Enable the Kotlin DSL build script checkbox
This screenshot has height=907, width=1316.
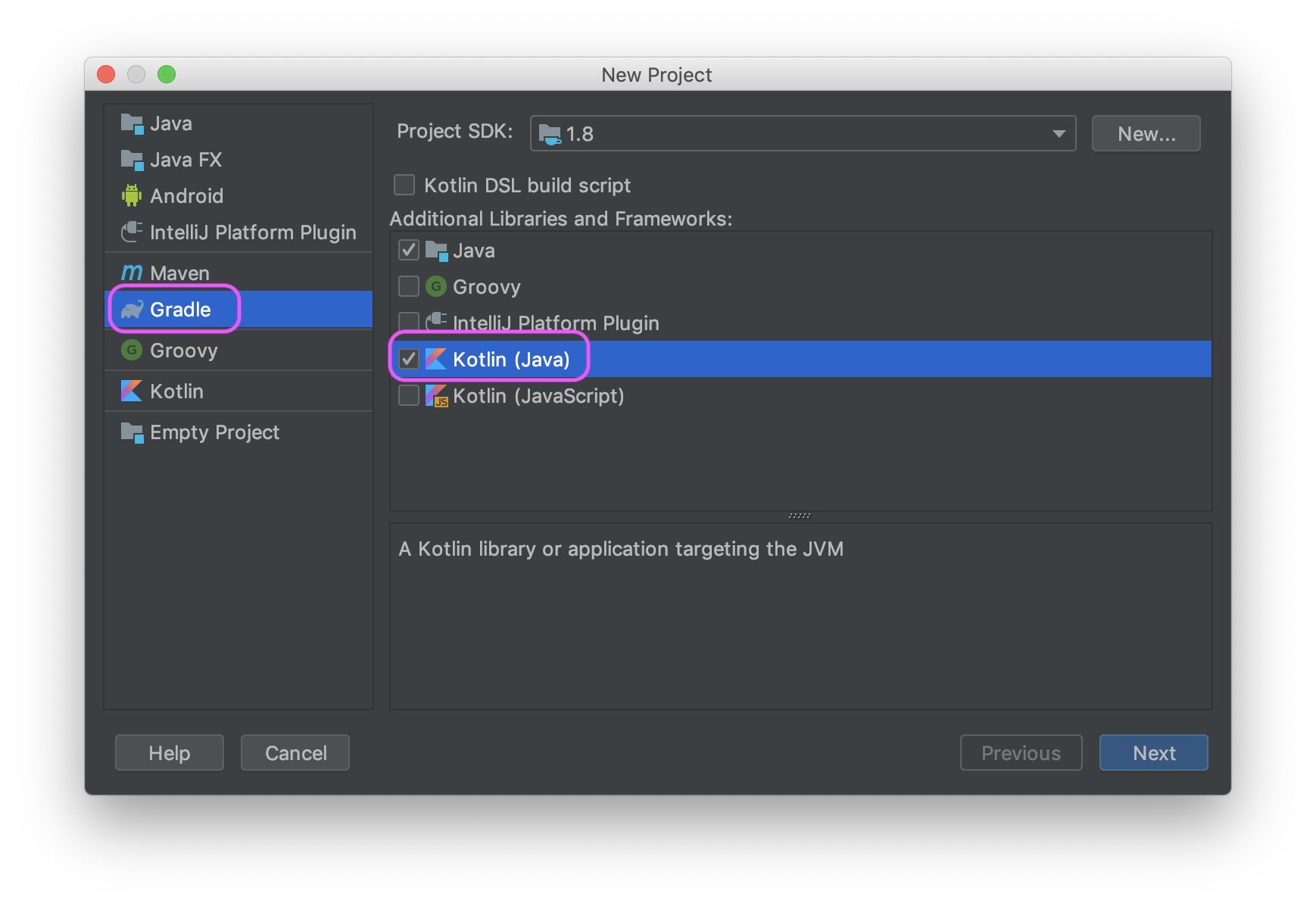click(x=404, y=185)
